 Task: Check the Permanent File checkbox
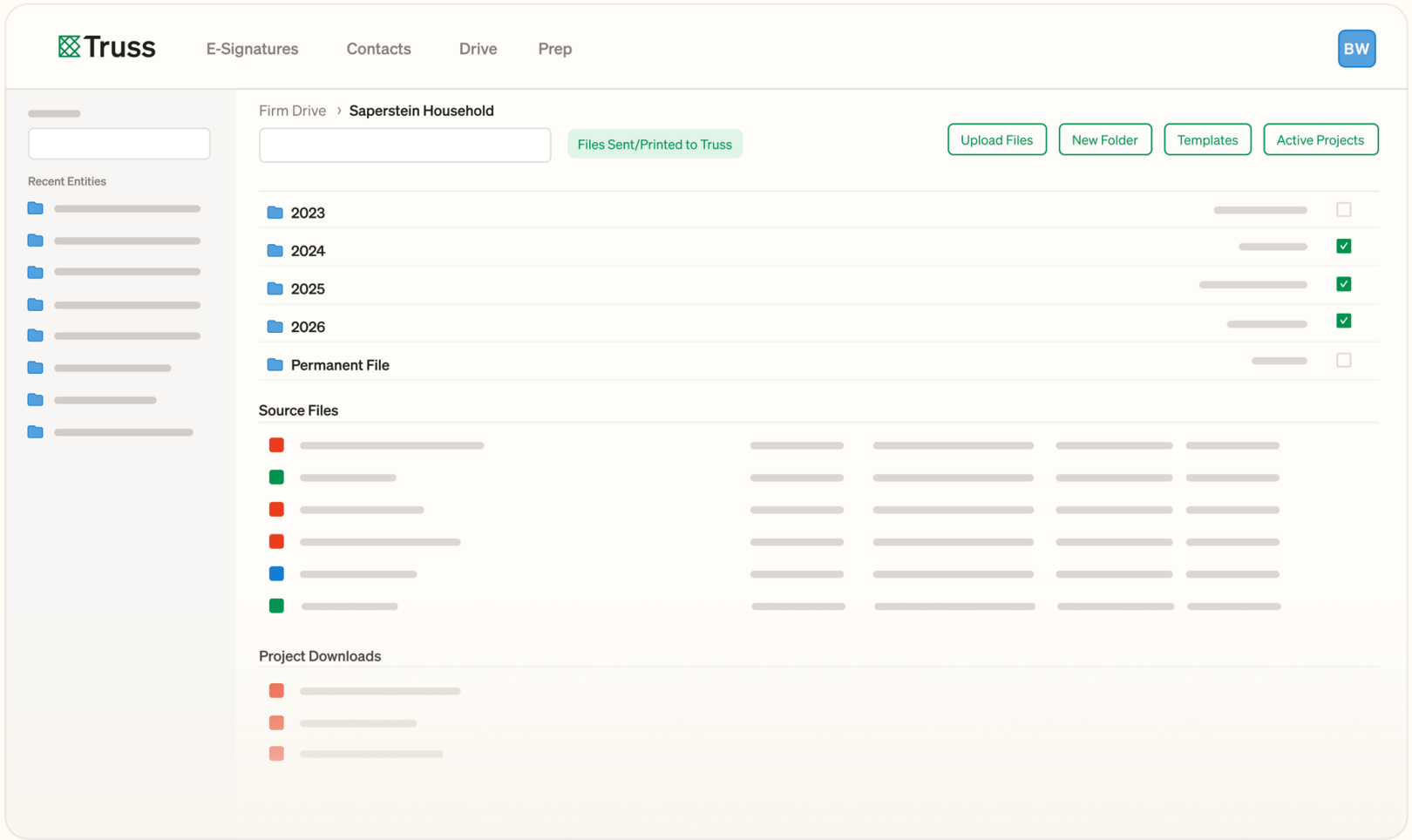point(1343,359)
